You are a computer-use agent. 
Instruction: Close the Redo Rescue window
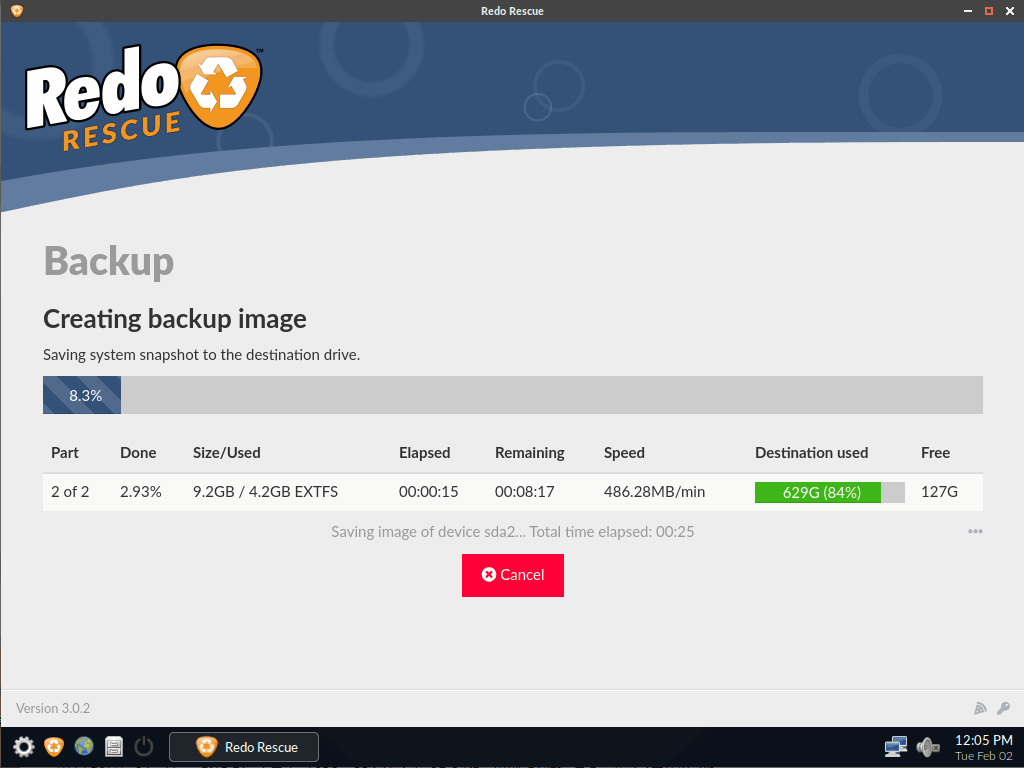coord(1010,11)
